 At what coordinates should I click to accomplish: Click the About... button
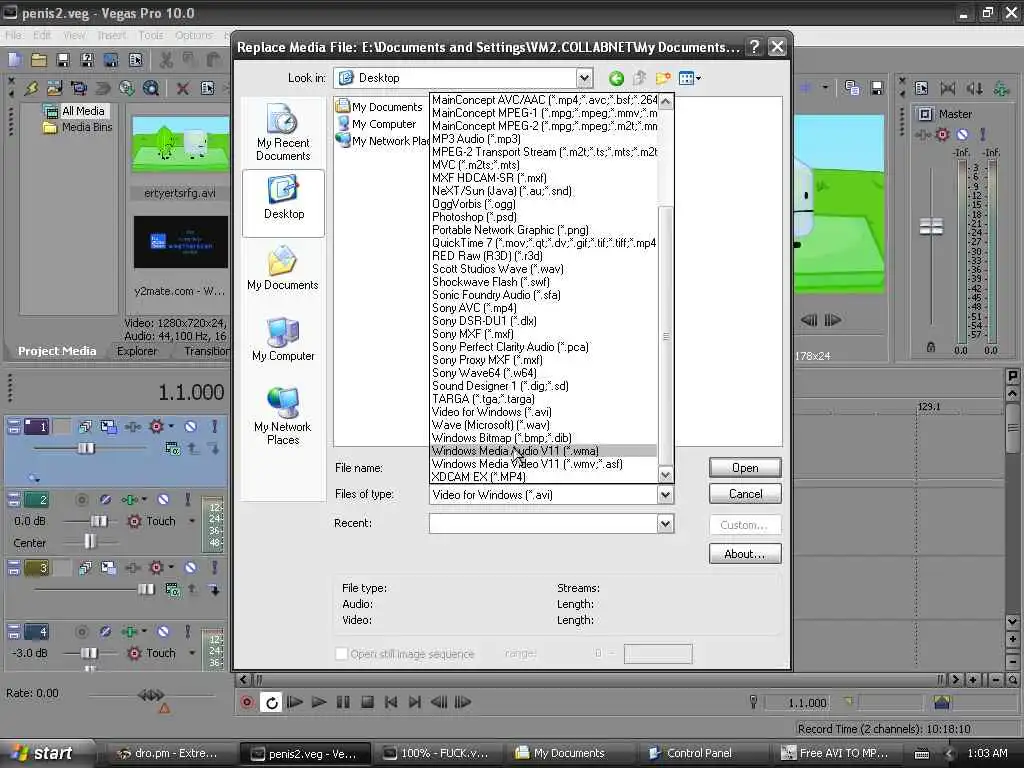click(x=744, y=554)
